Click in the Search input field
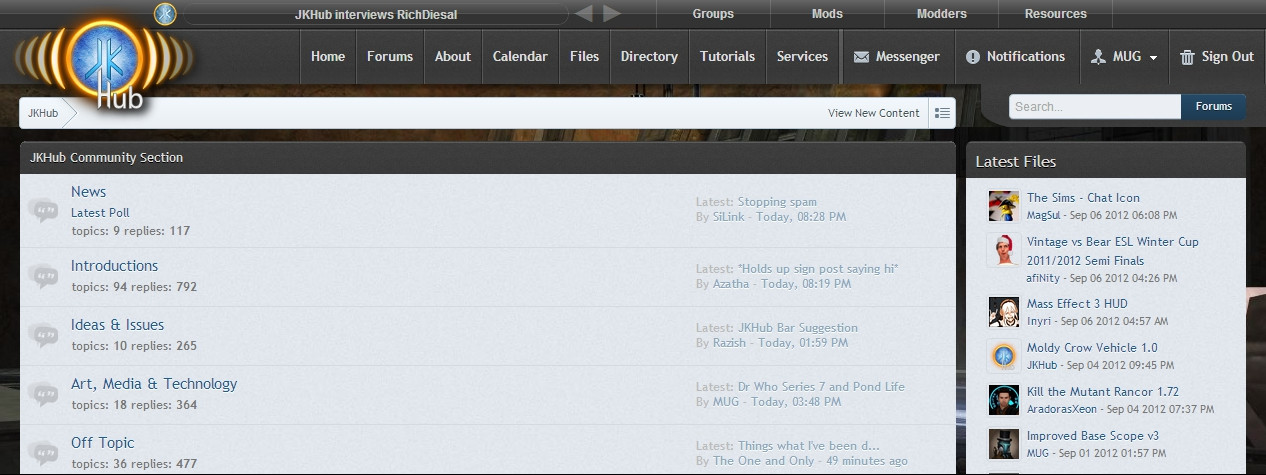The height and width of the screenshot is (475, 1266). point(1095,106)
